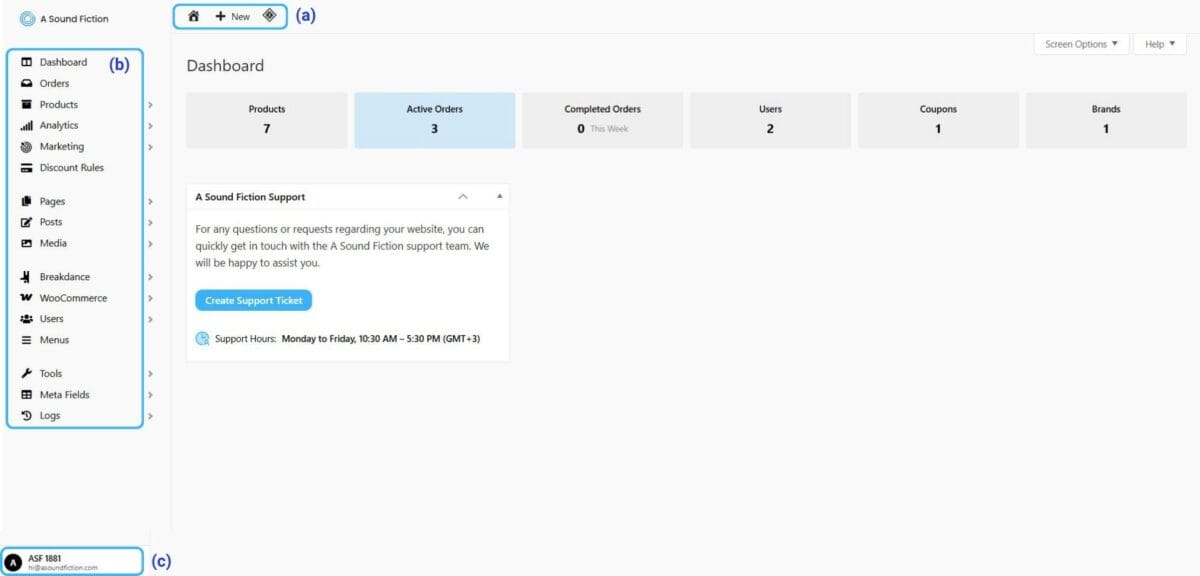Select Dashboard in the sidebar menu
This screenshot has height=576, width=1200.
click(62, 61)
